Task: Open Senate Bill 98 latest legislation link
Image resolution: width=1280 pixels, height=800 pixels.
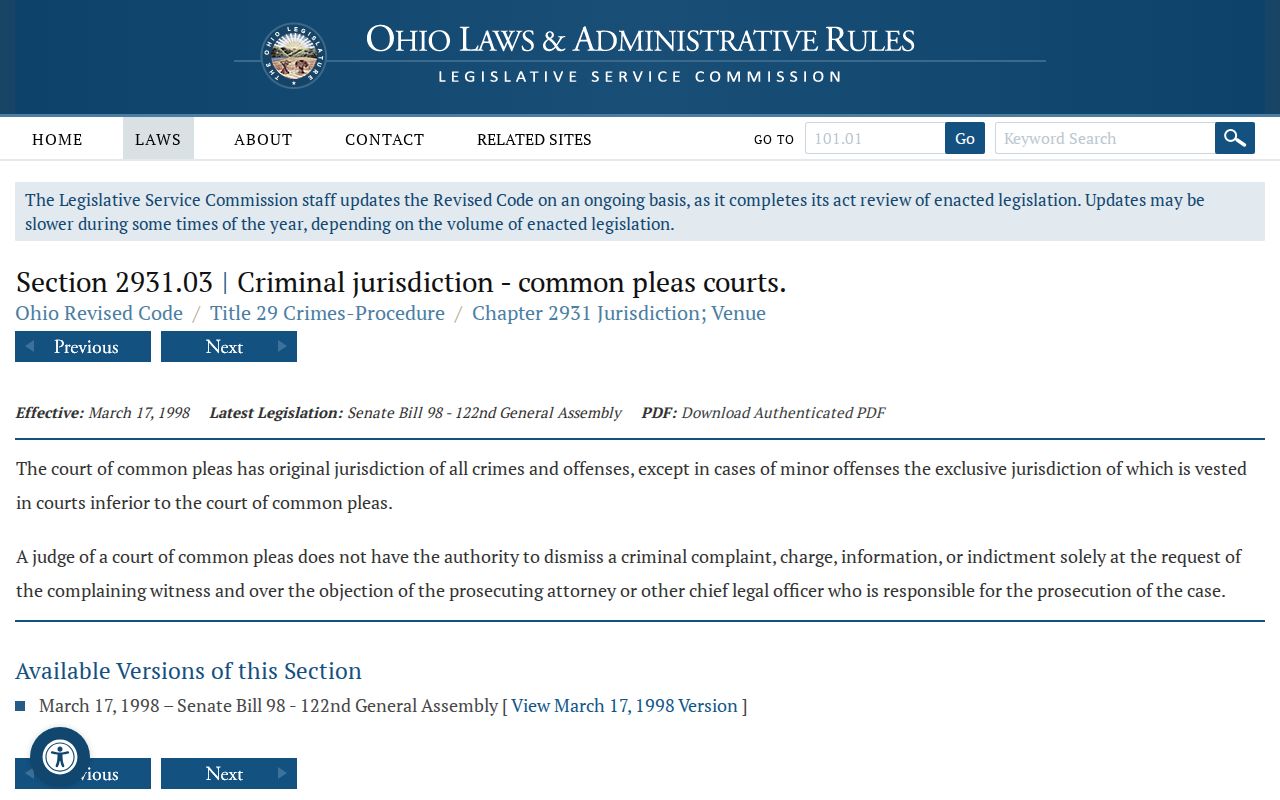Action: (484, 412)
